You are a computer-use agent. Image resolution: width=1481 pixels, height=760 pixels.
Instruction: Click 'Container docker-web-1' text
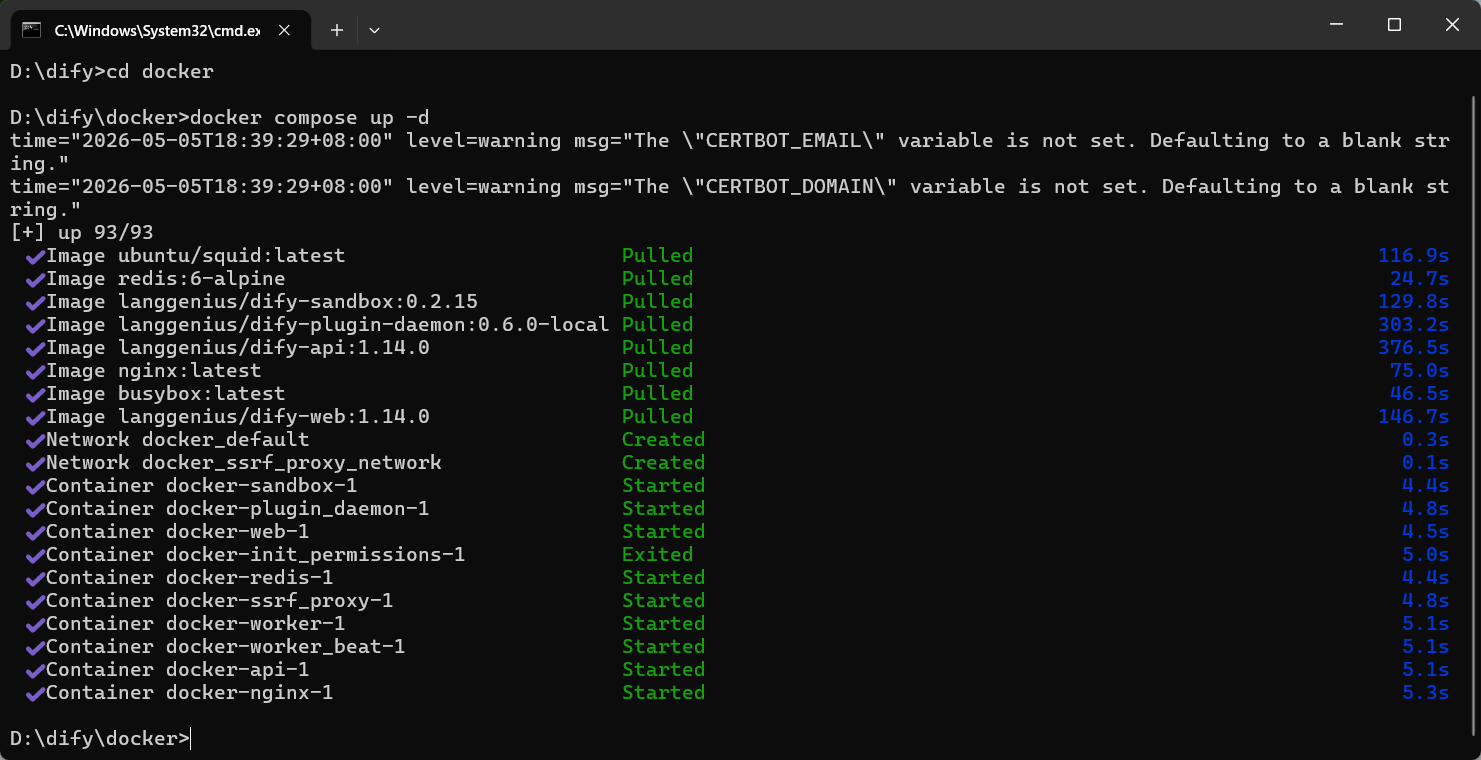[178, 532]
